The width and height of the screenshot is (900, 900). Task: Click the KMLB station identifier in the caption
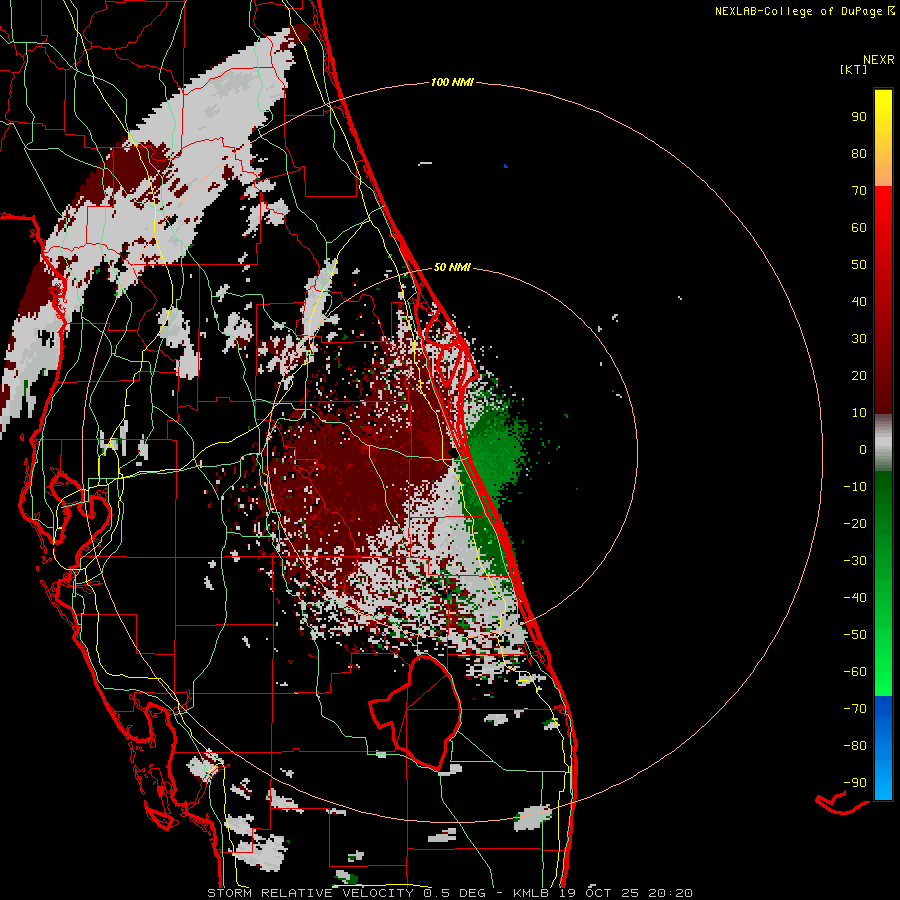[531, 893]
